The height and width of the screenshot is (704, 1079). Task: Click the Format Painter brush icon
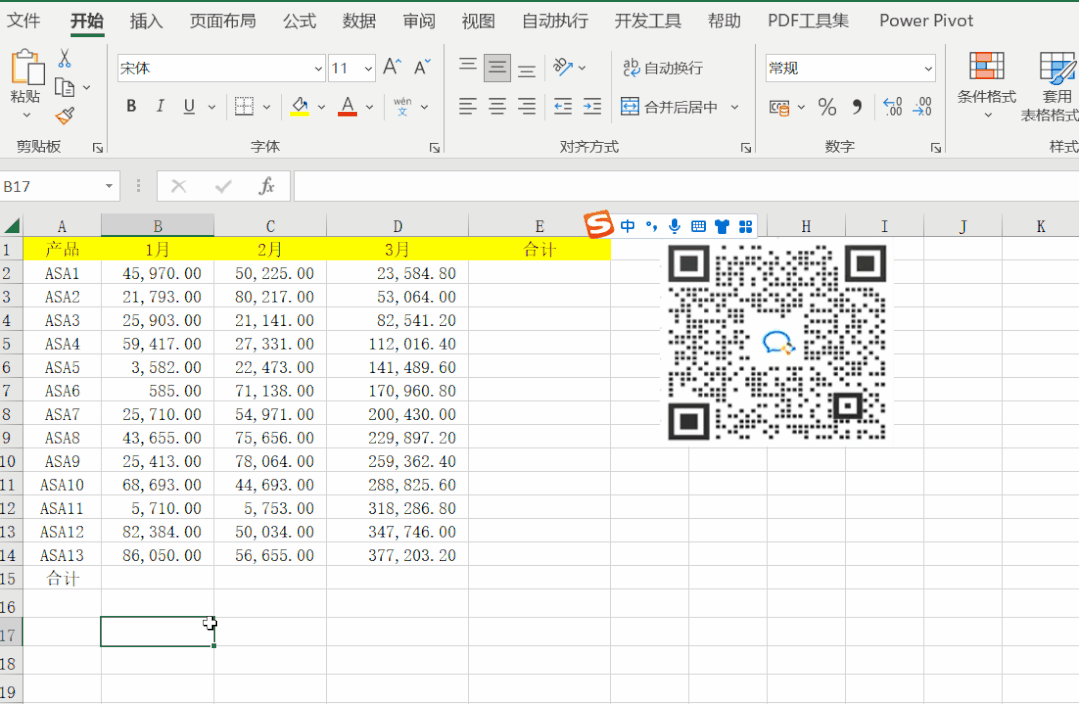(65, 116)
